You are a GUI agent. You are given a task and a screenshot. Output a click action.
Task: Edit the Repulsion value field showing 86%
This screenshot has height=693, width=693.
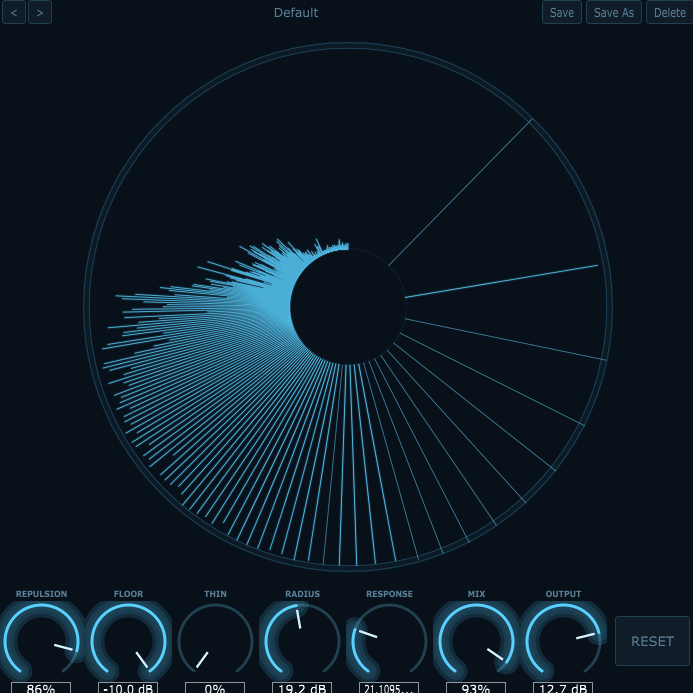(41, 688)
